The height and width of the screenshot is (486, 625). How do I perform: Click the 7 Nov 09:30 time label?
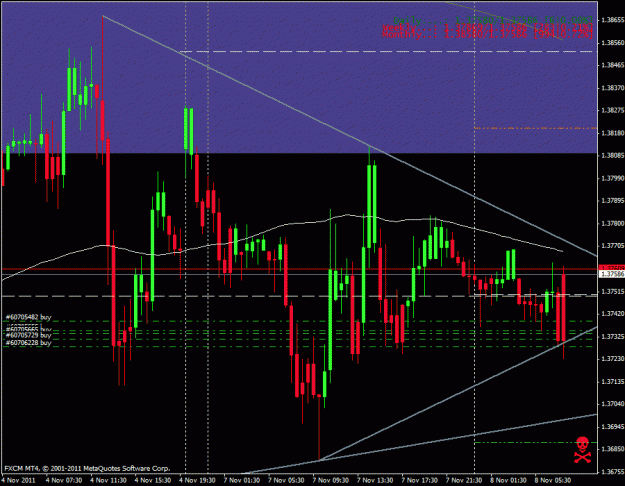(x=331, y=480)
